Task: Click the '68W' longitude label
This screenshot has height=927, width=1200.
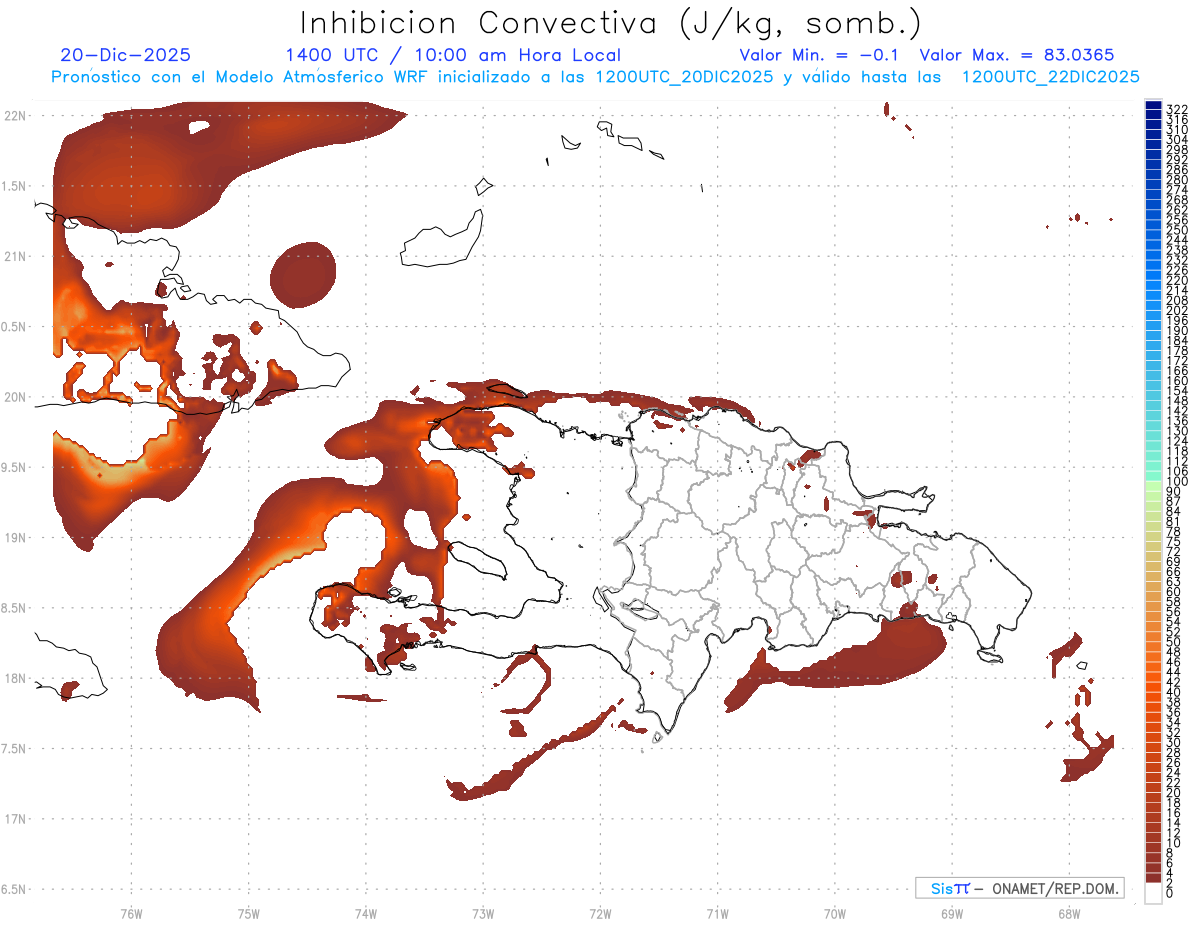Action: point(1069,913)
